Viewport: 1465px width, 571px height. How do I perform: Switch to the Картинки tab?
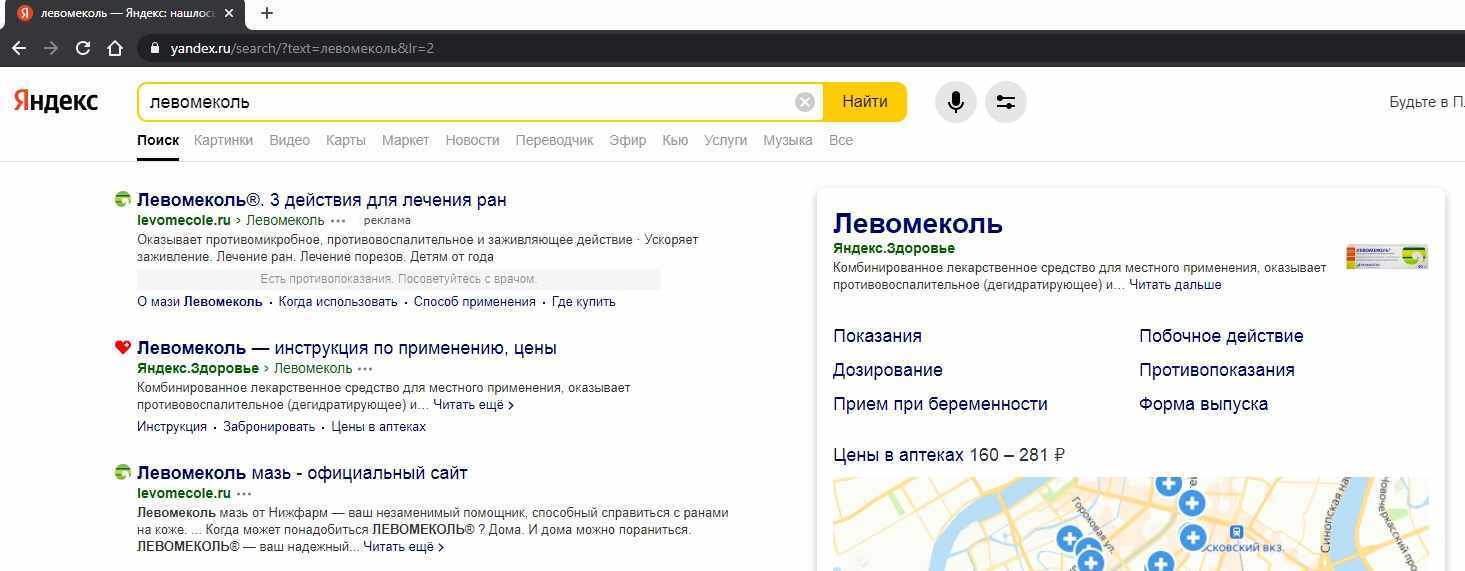[223, 140]
